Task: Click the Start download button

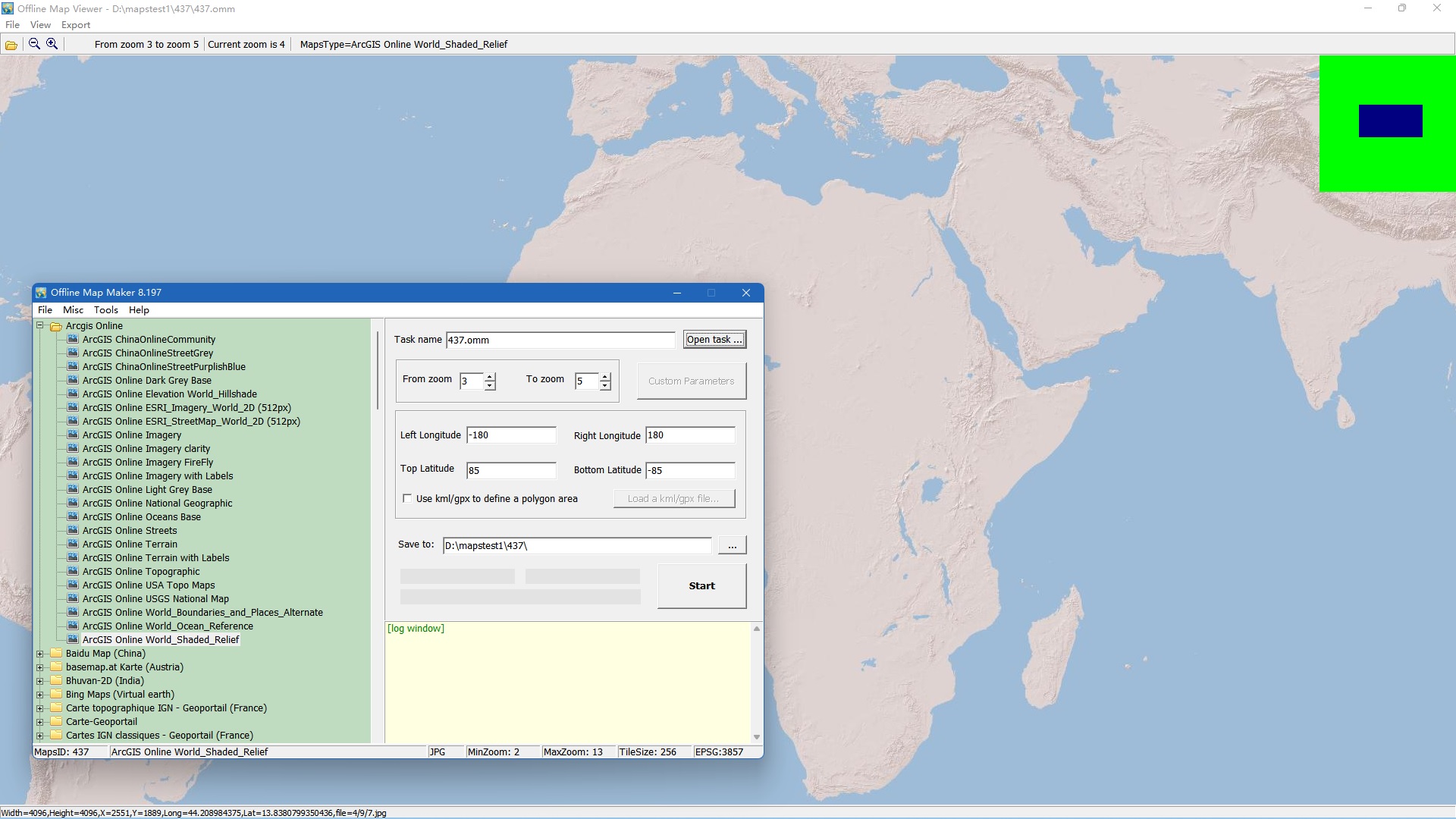Action: (701, 585)
